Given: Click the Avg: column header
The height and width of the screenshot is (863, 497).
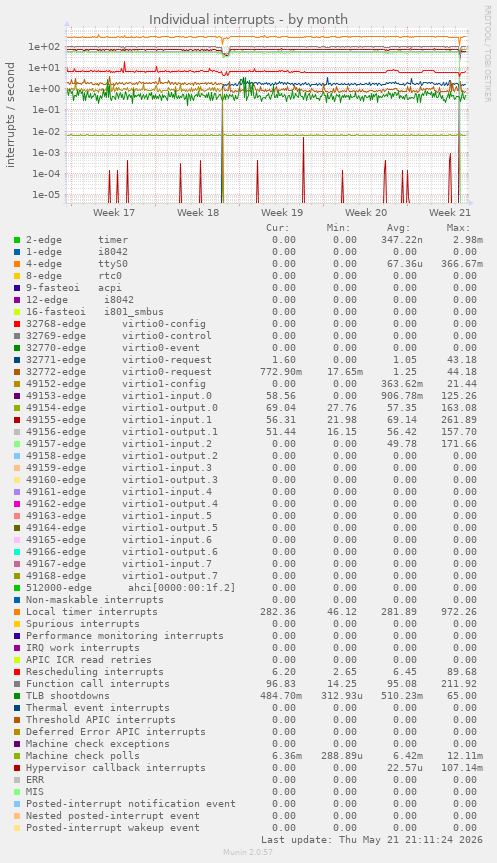Looking at the screenshot, I should tap(398, 228).
